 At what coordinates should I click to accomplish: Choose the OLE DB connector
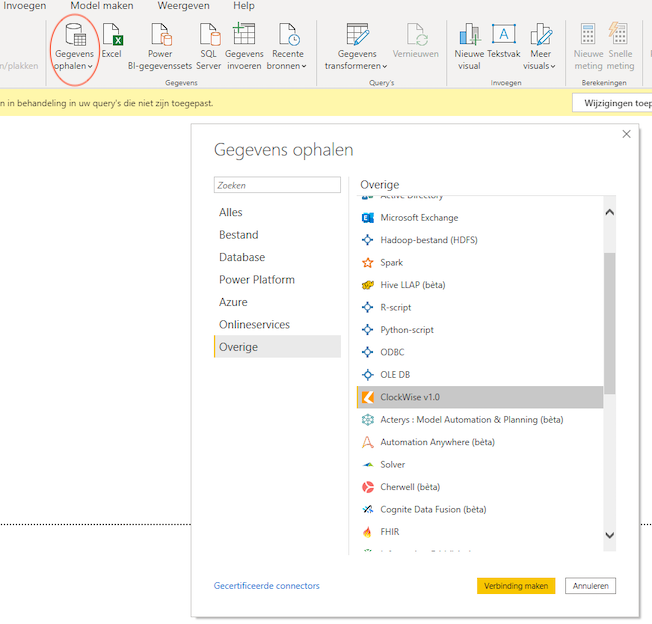click(480, 375)
